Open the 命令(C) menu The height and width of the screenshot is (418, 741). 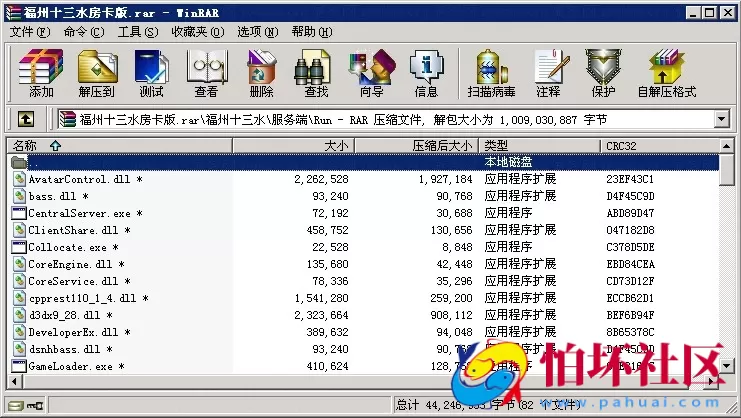pyautogui.click(x=84, y=32)
